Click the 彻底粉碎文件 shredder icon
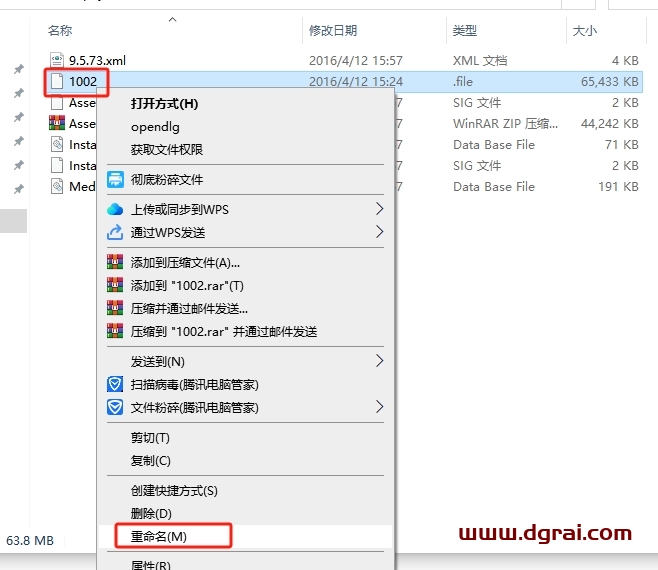Screen dimensions: 658x570 tap(115, 180)
